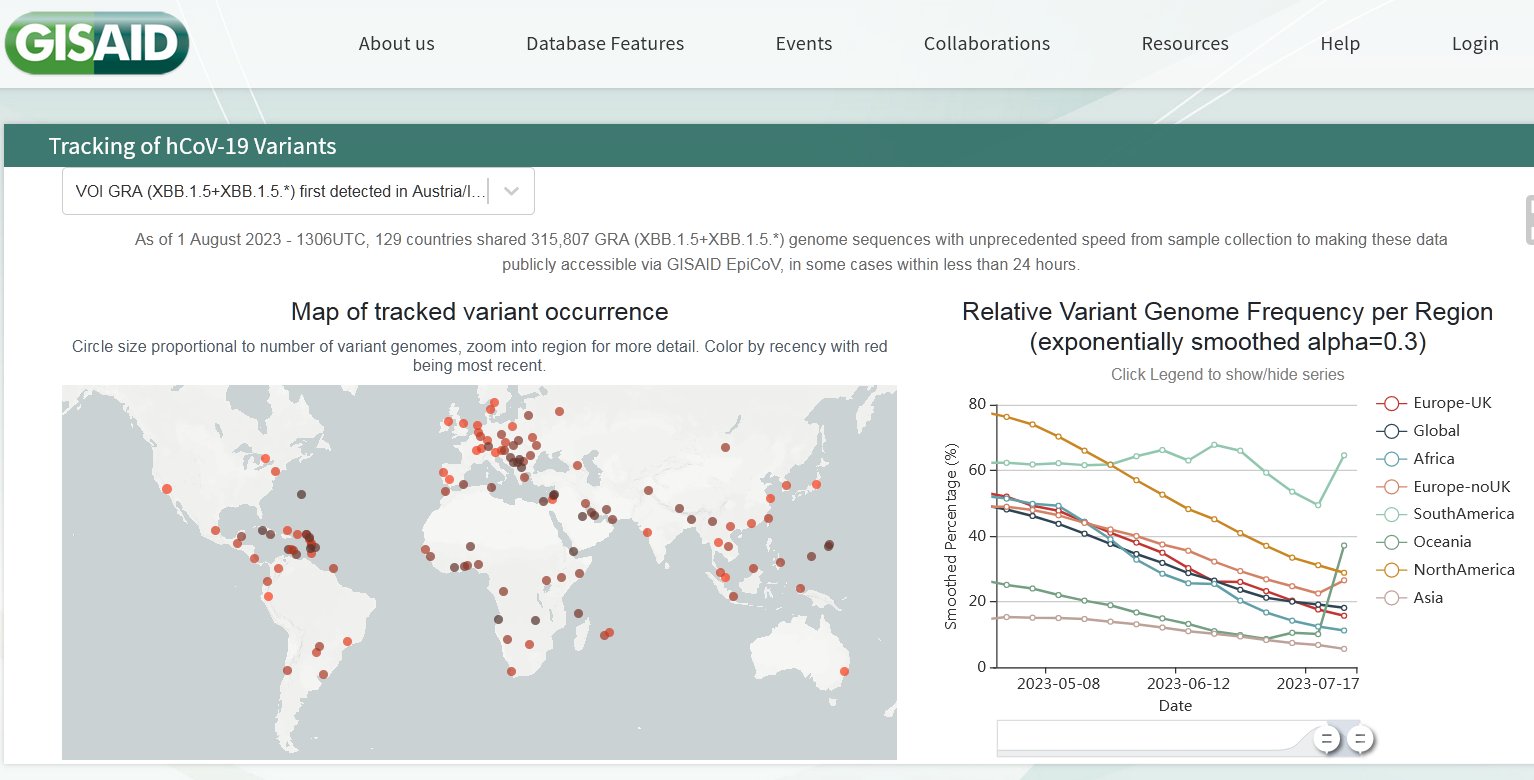The width and height of the screenshot is (1534, 780).
Task: Open the Resources menu
Action: (x=1185, y=44)
